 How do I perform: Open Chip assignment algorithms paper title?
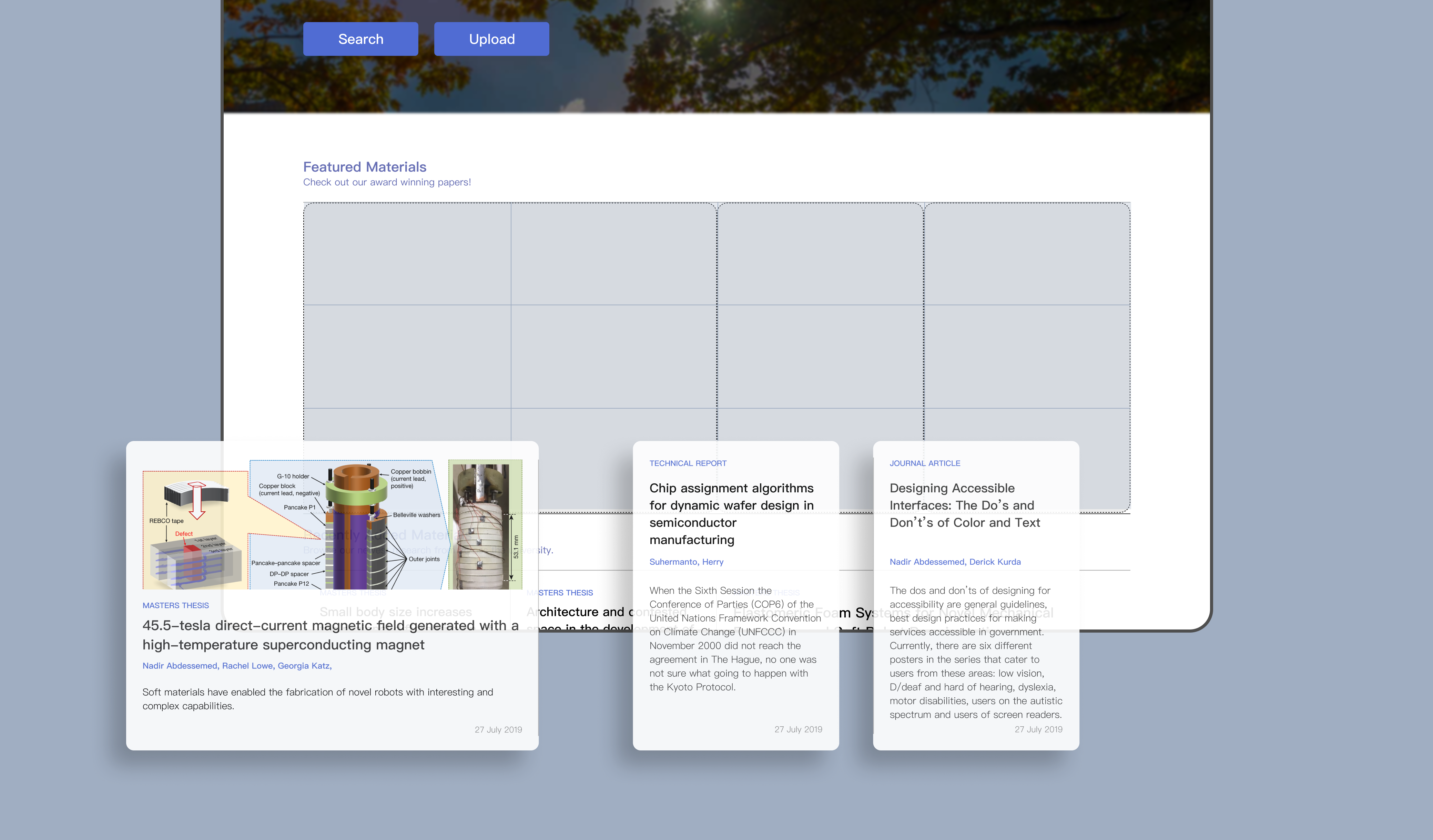[x=732, y=514]
